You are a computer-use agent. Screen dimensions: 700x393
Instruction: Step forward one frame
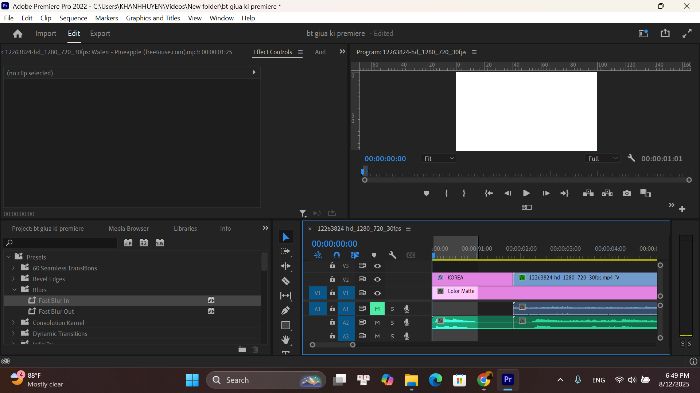(x=546, y=193)
